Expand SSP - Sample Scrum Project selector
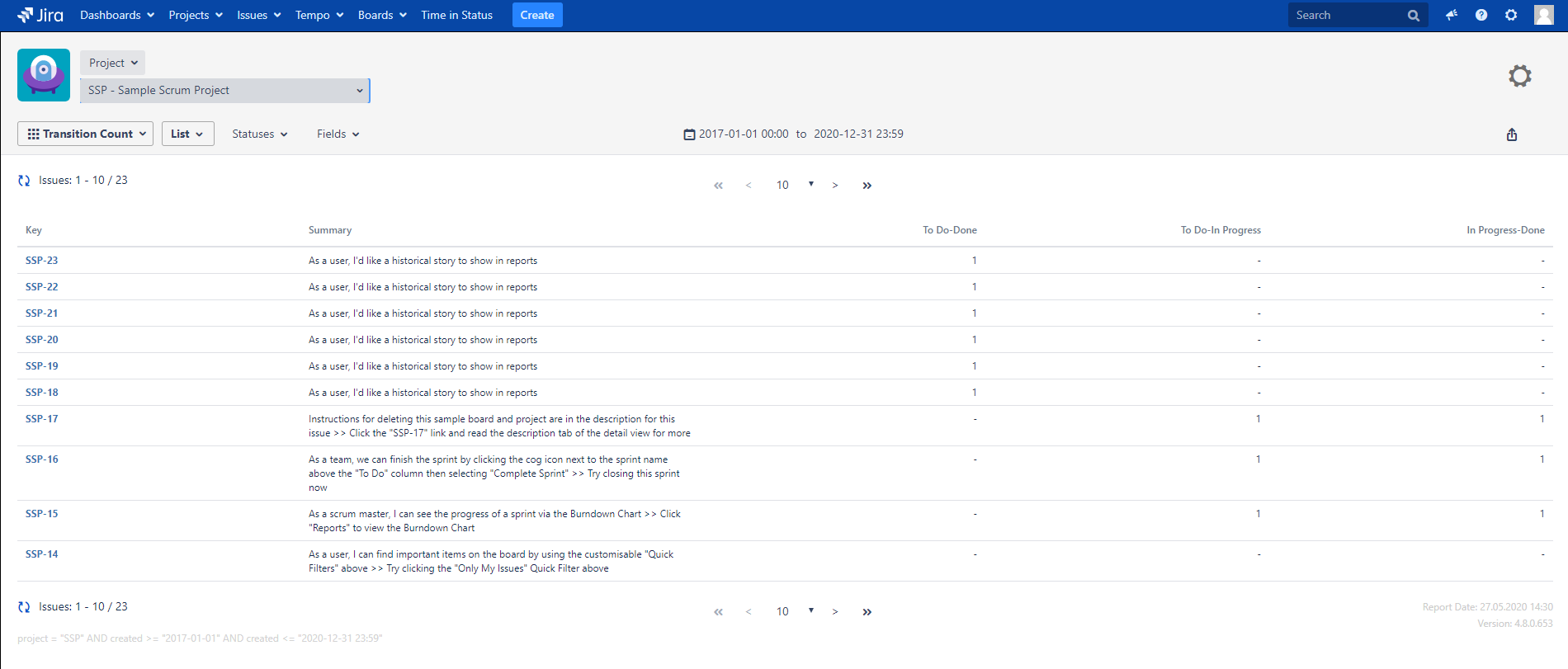Screen dimensions: 1568x669 coord(224,91)
